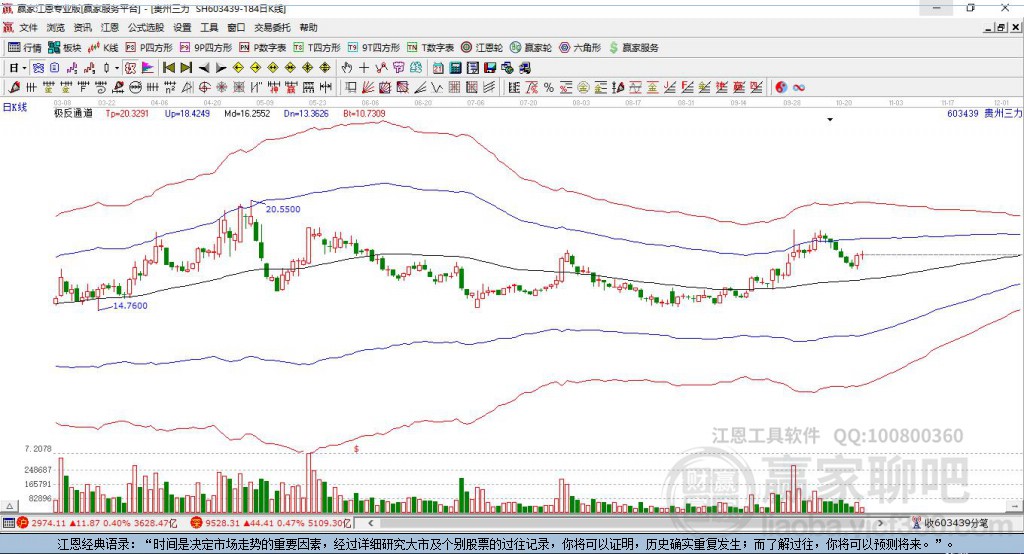Select the 极反通道 indicator label

(x=73, y=113)
